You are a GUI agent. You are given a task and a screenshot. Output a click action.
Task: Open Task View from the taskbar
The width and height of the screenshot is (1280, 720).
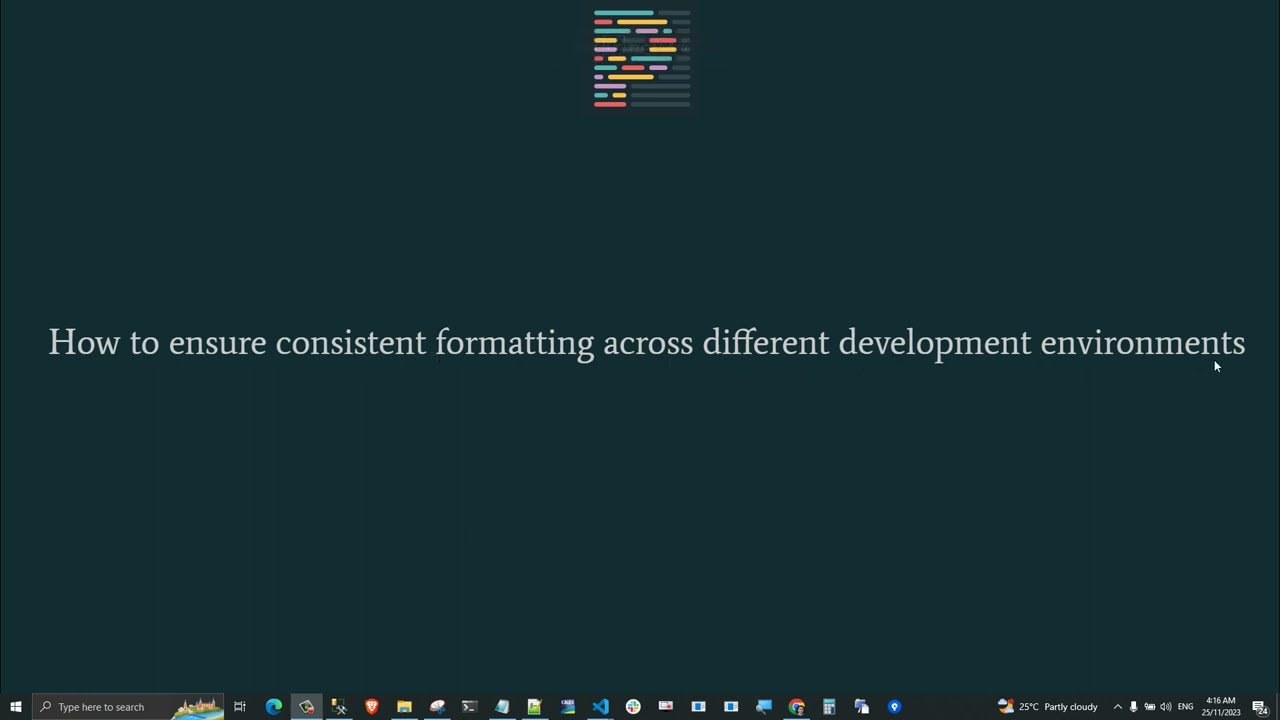[240, 707]
